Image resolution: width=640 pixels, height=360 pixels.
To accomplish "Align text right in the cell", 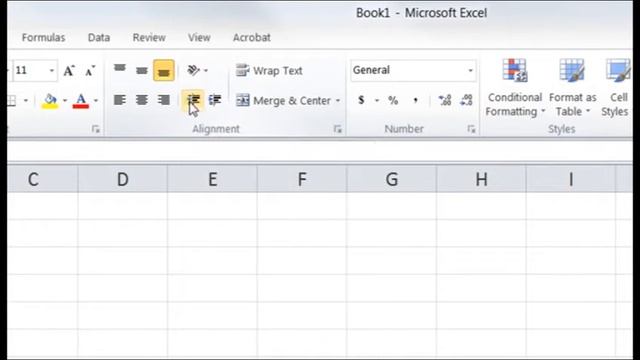I will pos(164,100).
